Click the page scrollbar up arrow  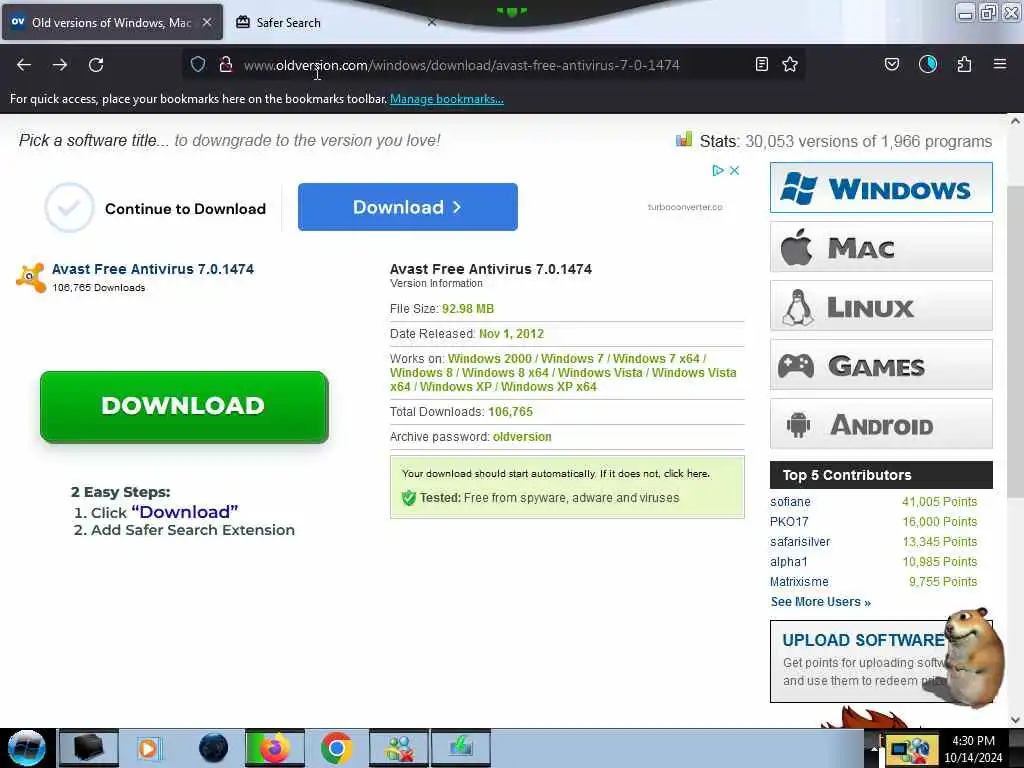click(1015, 121)
